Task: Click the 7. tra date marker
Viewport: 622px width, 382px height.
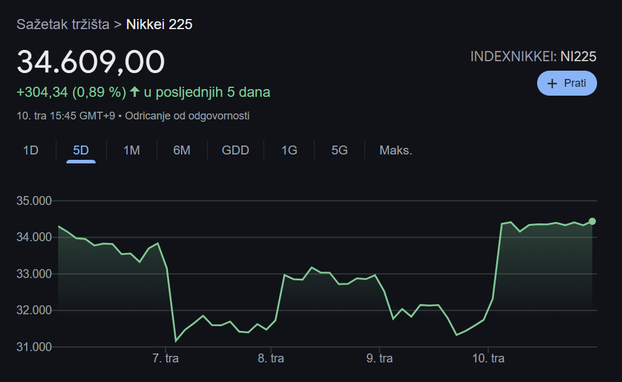Action: tap(165, 359)
